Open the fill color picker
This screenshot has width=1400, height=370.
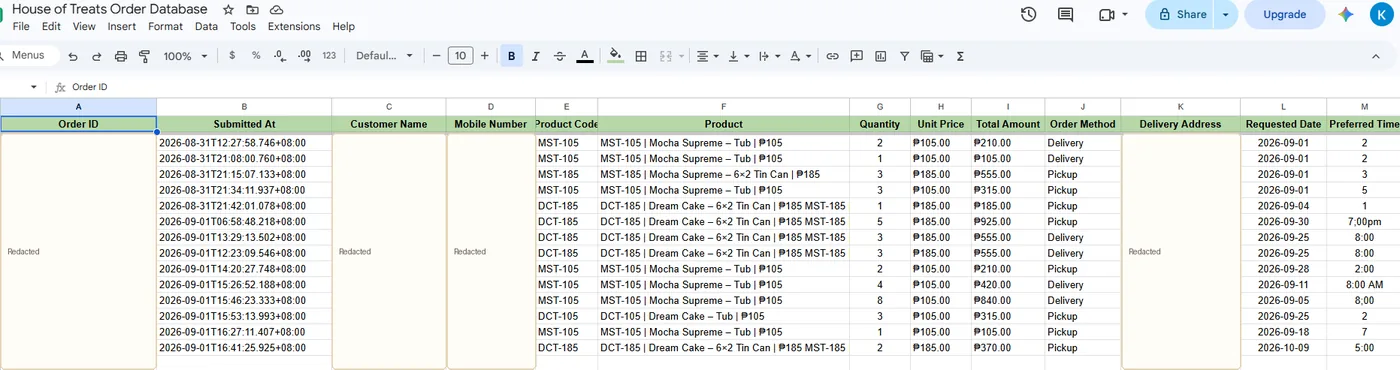click(615, 56)
